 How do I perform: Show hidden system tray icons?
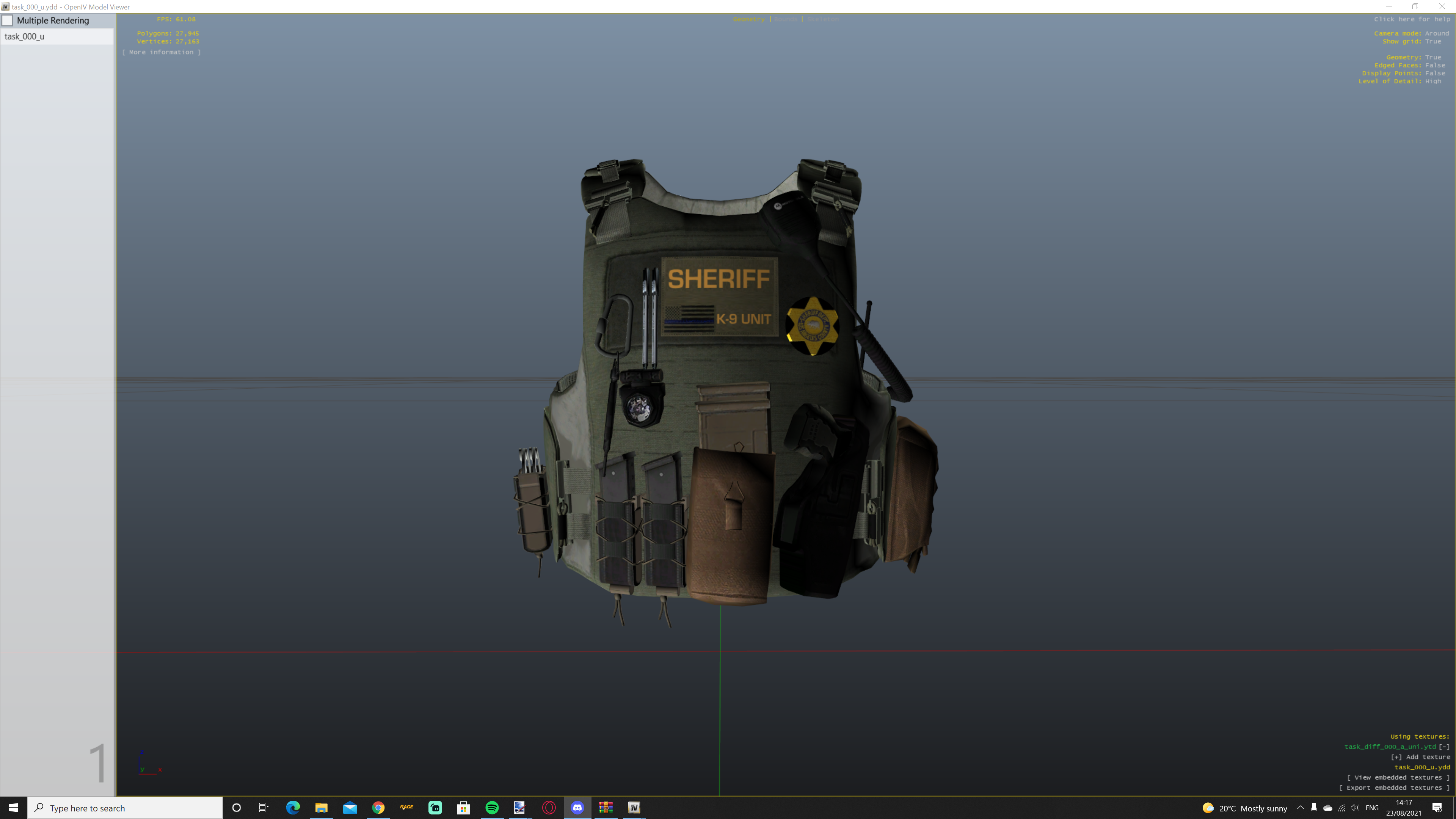click(x=1300, y=808)
